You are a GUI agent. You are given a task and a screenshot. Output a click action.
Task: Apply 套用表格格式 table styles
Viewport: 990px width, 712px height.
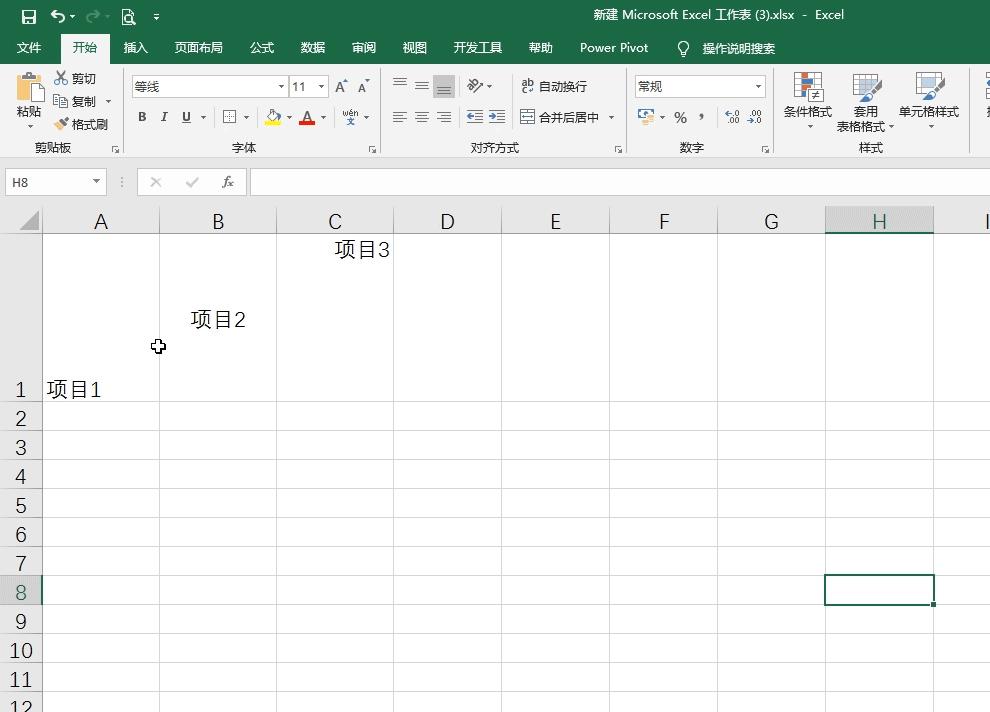(x=866, y=98)
